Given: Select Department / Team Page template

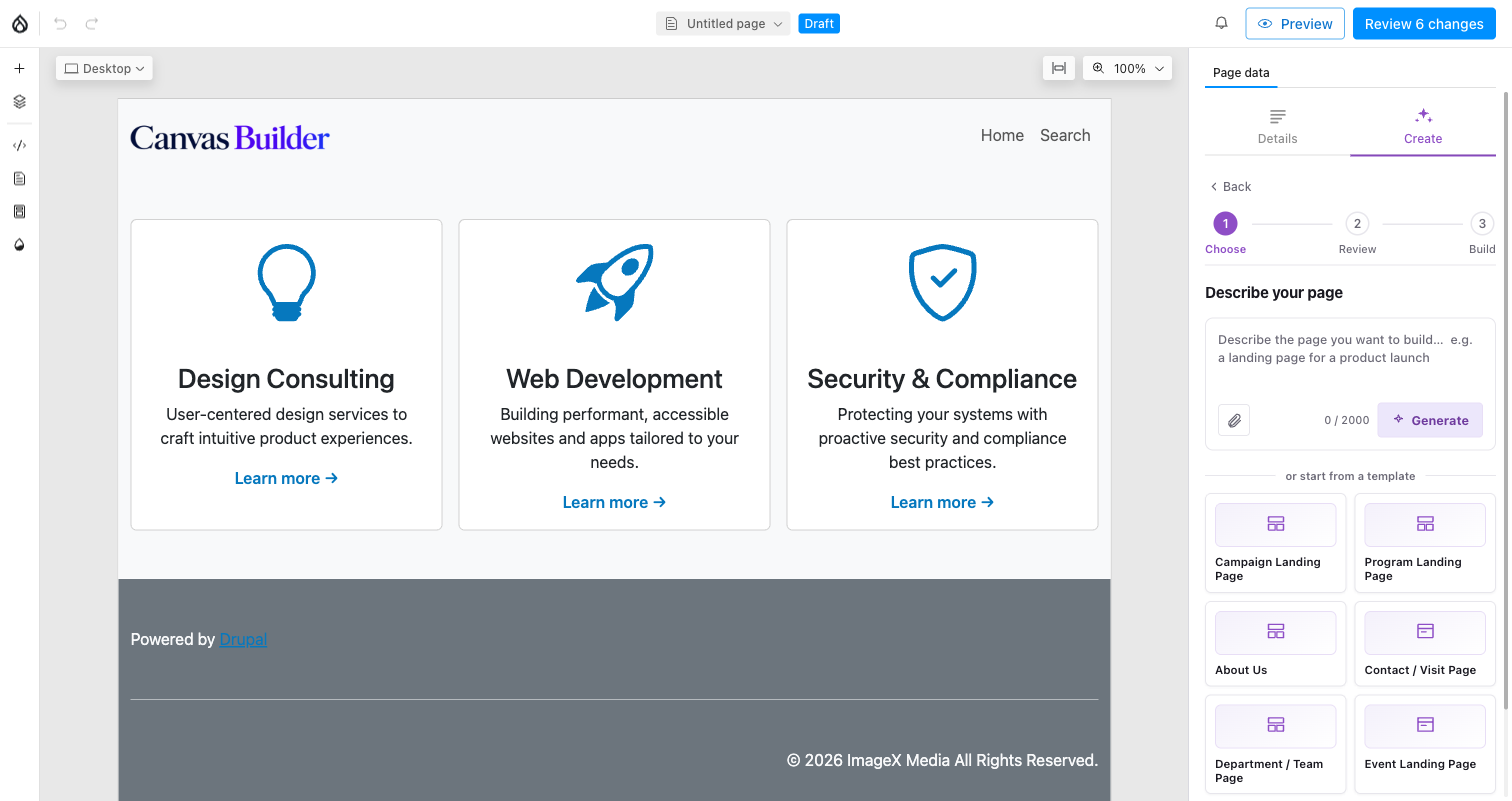Looking at the screenshot, I should pyautogui.click(x=1275, y=744).
